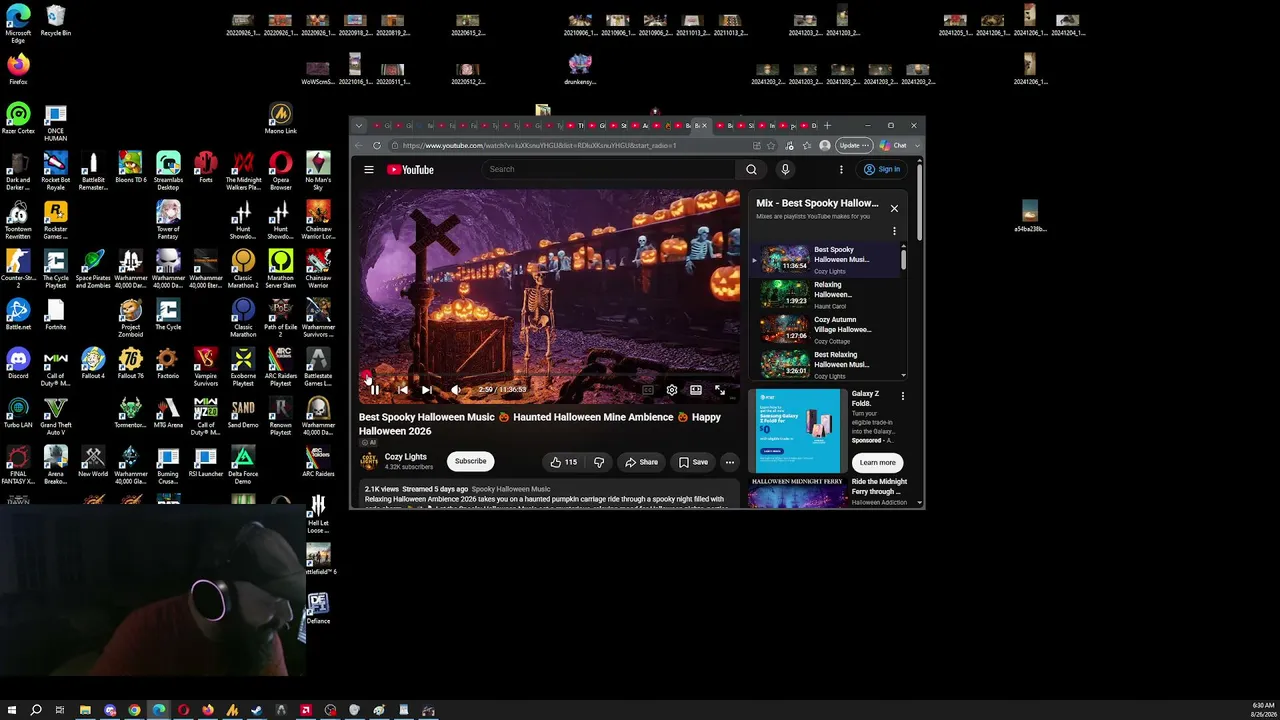Open Windows taskbar search

coord(36,710)
